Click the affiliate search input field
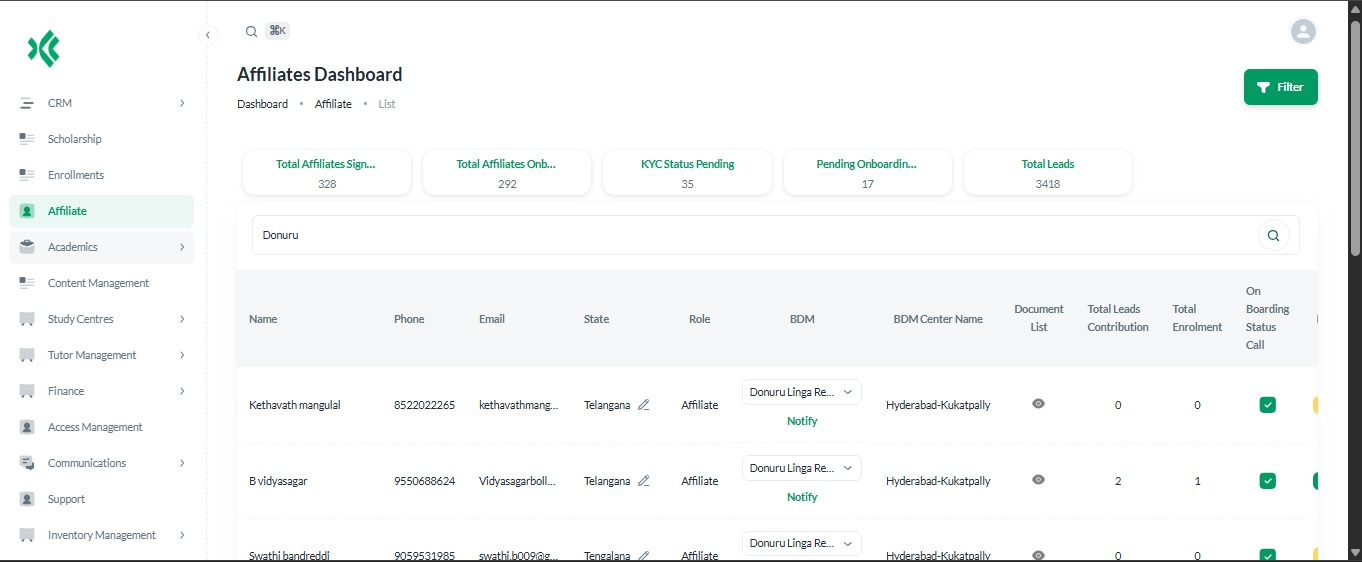1362x562 pixels. click(750, 236)
